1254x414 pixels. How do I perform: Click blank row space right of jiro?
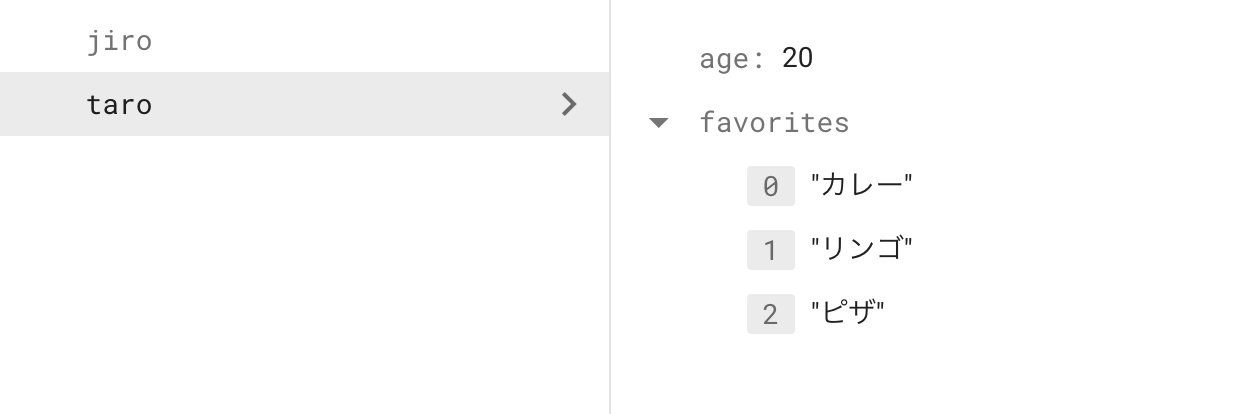(350, 41)
